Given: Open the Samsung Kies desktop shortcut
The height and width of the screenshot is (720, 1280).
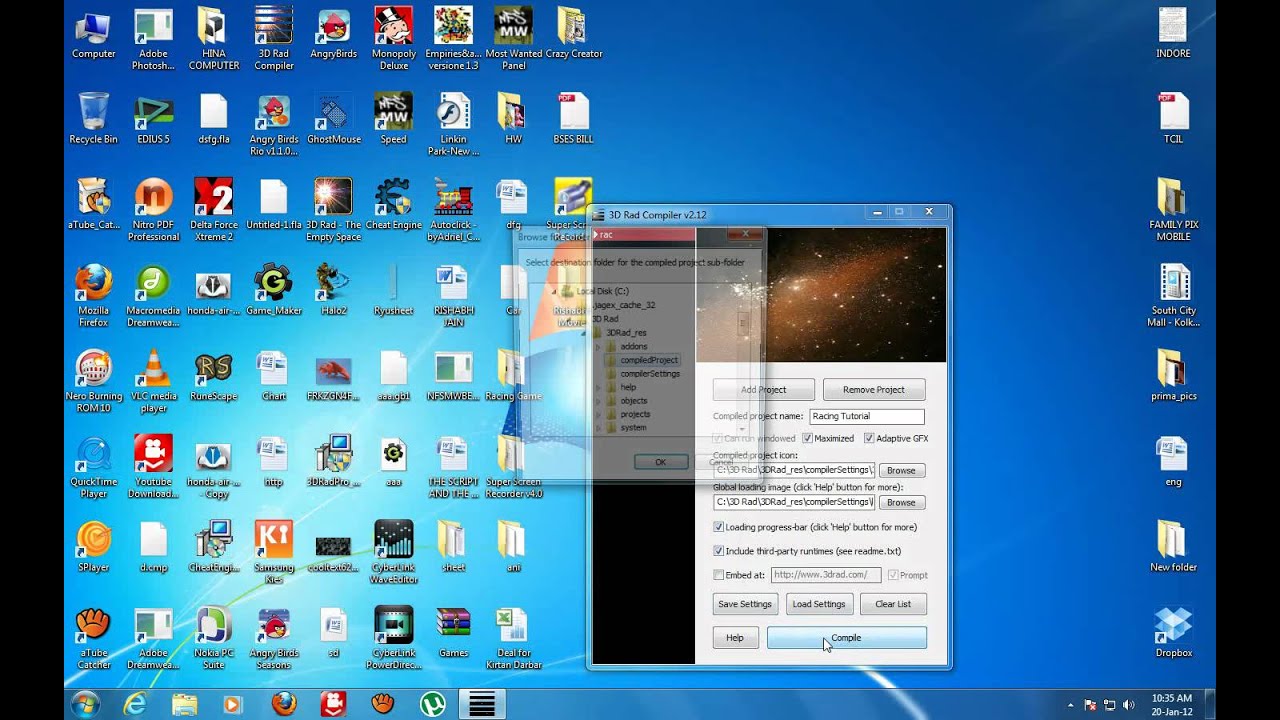Looking at the screenshot, I should pyautogui.click(x=274, y=553).
